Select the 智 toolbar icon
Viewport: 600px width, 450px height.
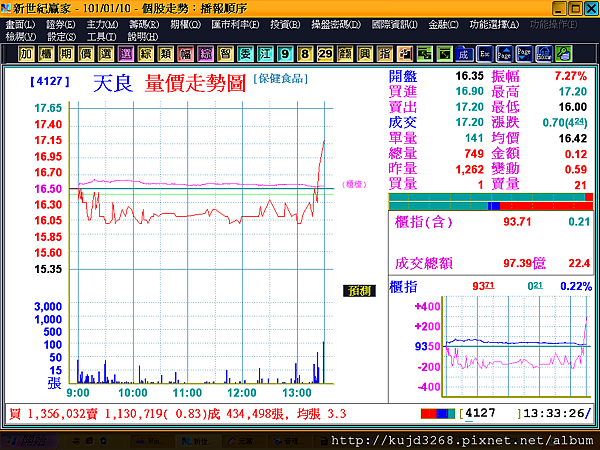tap(225, 54)
